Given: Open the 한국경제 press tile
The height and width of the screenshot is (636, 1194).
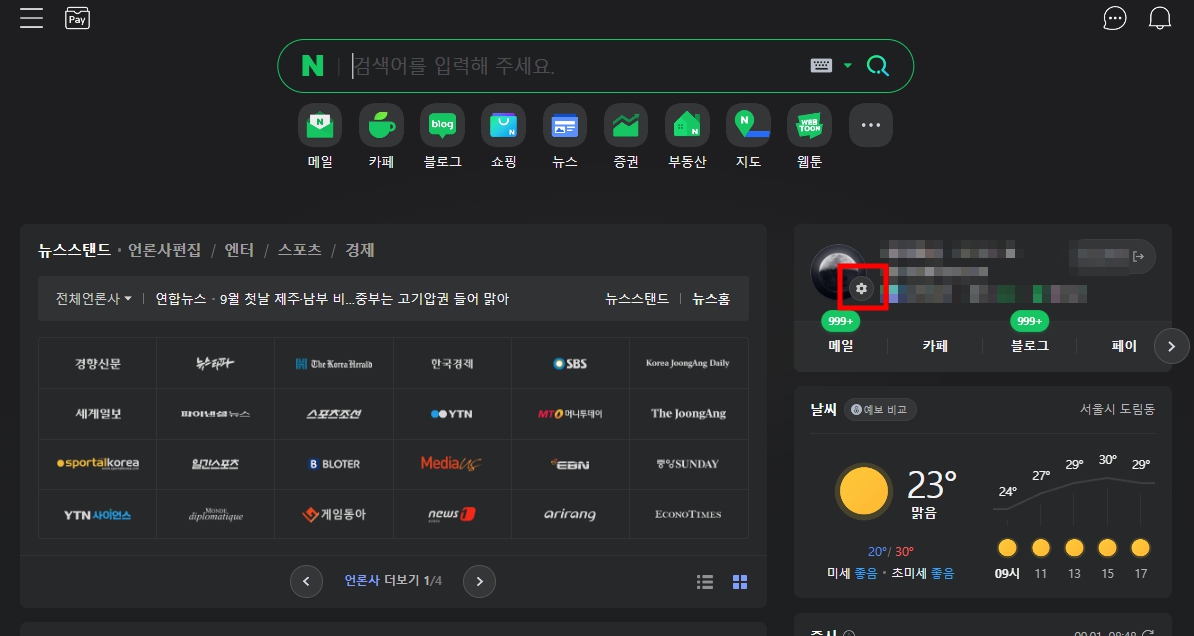Looking at the screenshot, I should [x=452, y=363].
